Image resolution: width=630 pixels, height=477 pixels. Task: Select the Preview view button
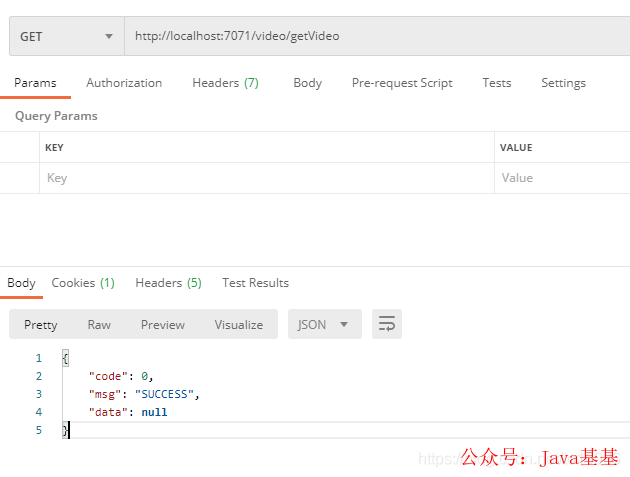(163, 324)
